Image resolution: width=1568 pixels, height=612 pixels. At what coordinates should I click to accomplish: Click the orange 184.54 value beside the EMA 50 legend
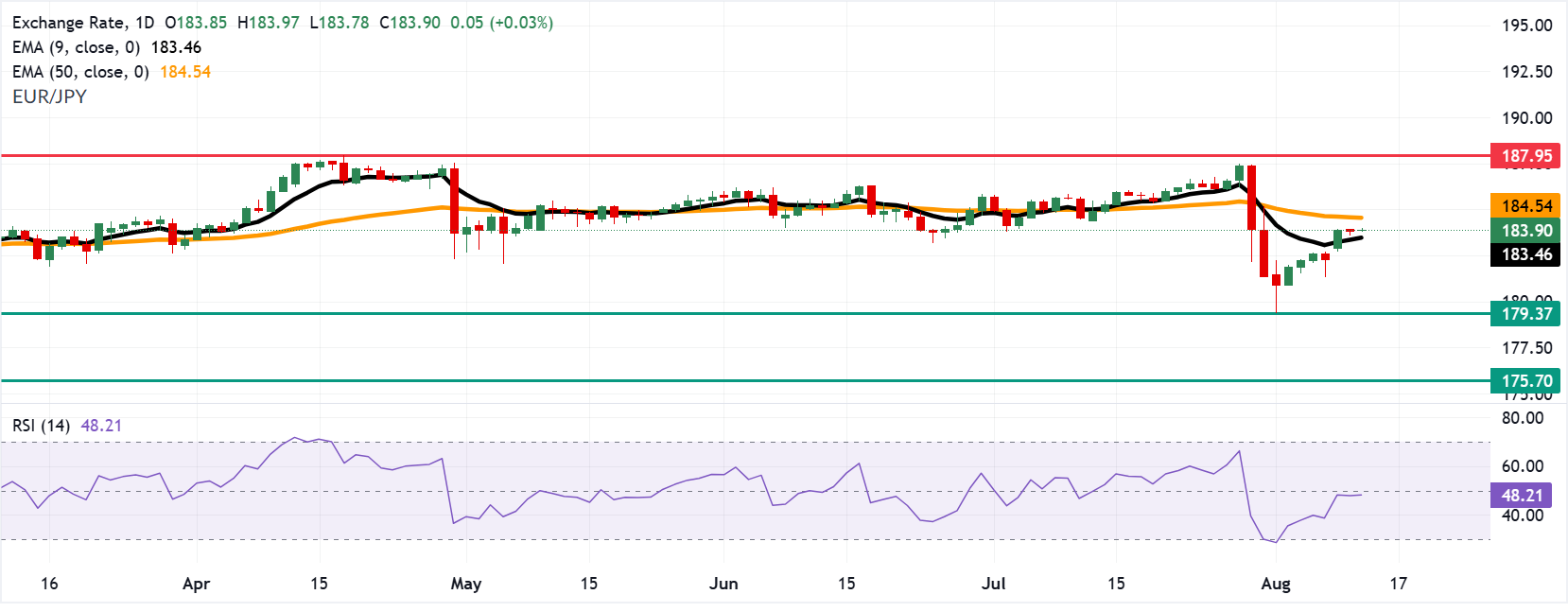(x=185, y=72)
